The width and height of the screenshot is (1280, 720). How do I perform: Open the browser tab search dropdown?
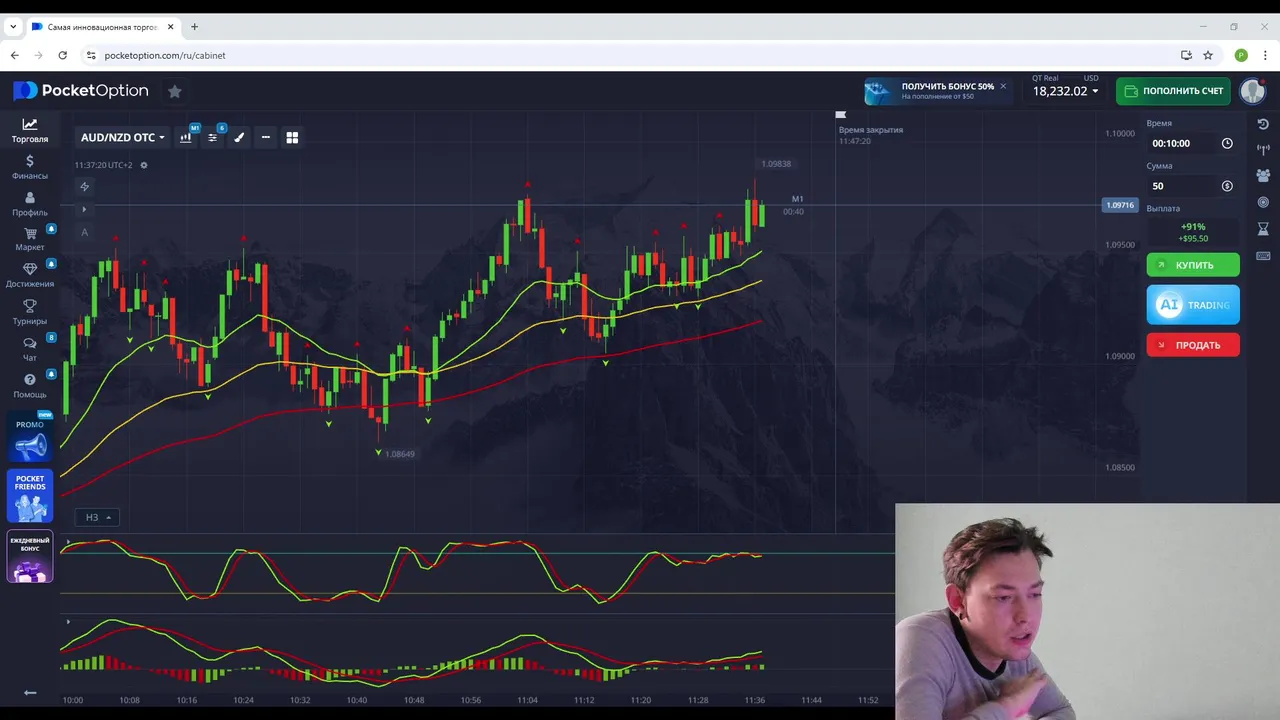coord(13,26)
